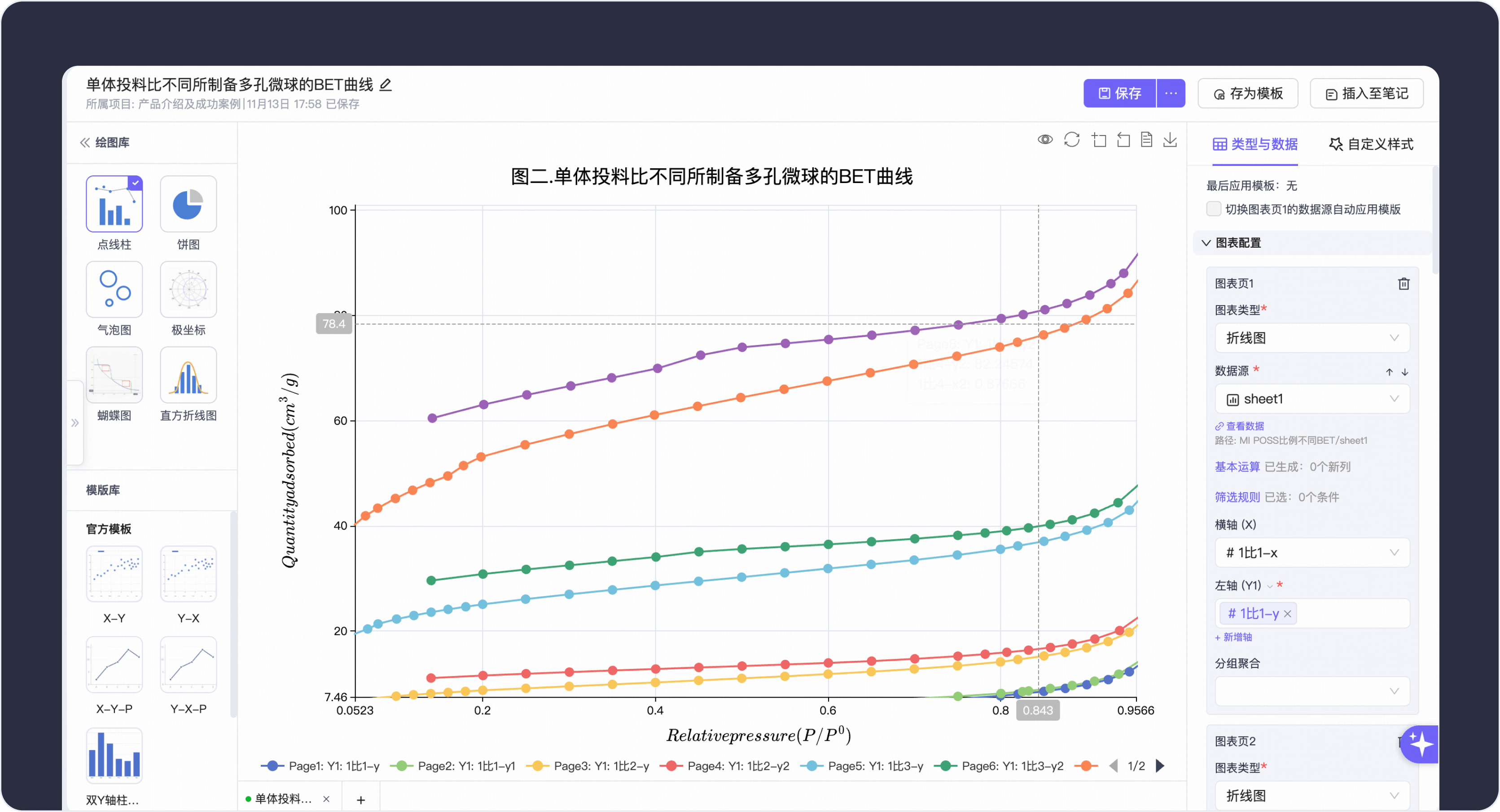Collapse the 绘图库 panel
1500x812 pixels.
(x=85, y=143)
